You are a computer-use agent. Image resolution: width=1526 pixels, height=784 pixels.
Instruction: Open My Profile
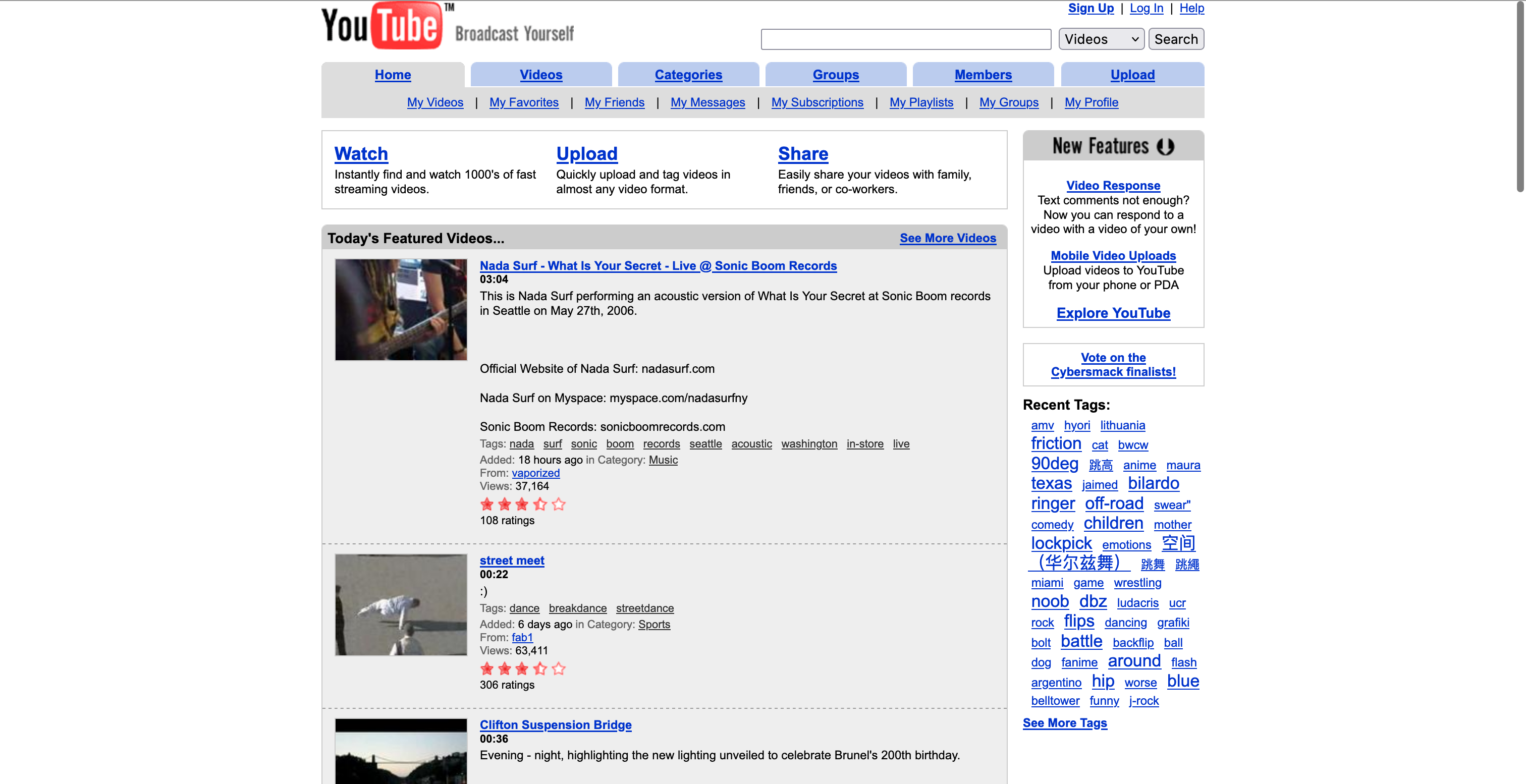[x=1091, y=102]
